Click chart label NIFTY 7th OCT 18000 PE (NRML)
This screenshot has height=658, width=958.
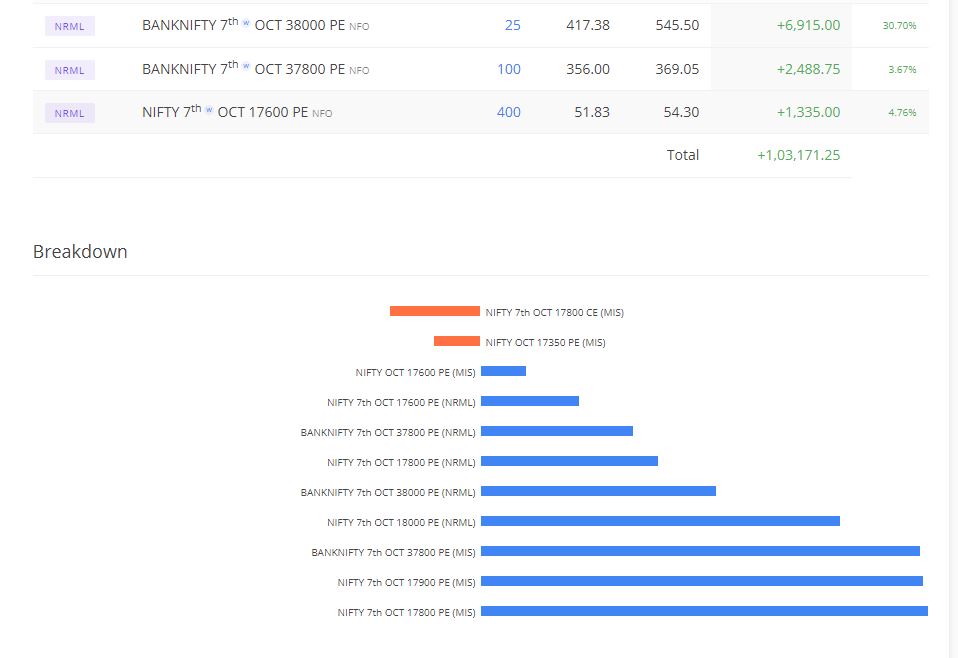coord(401,522)
